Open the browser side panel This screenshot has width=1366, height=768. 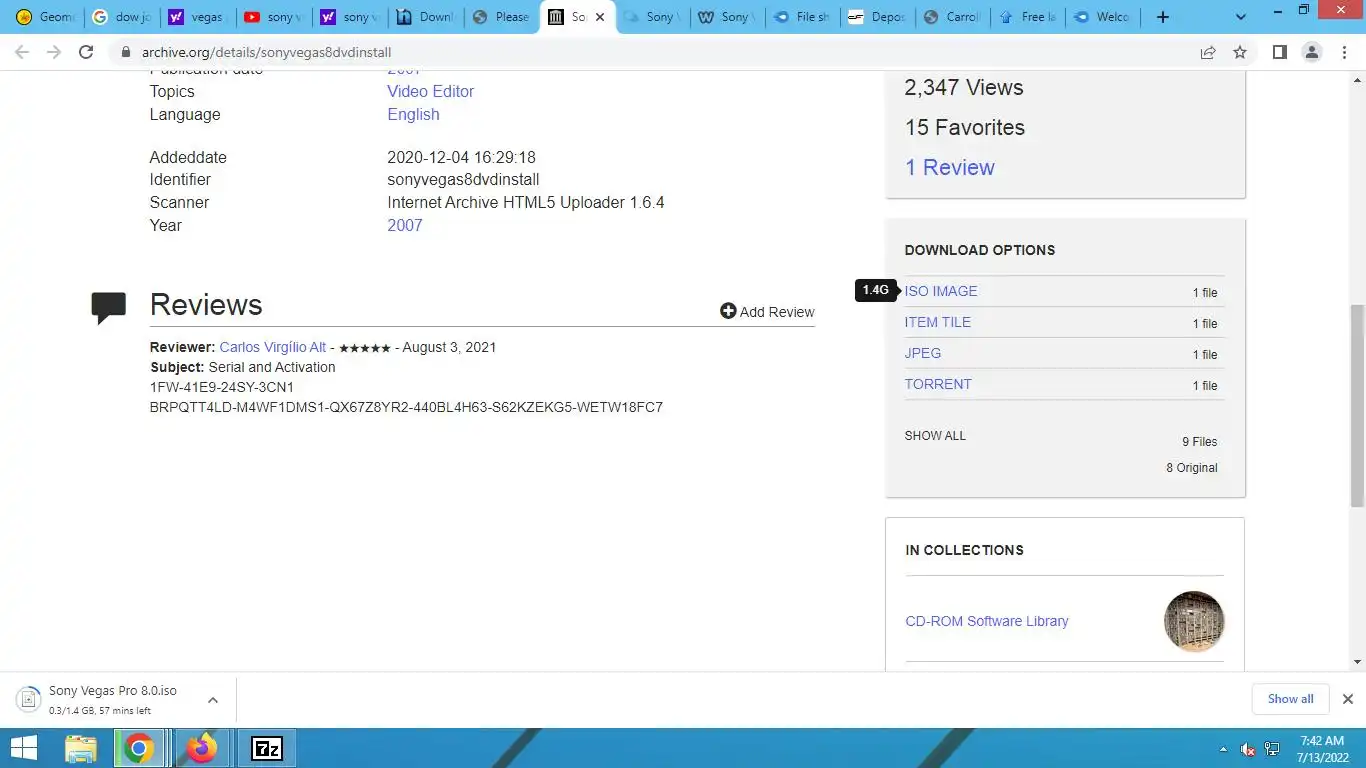coord(1279,52)
